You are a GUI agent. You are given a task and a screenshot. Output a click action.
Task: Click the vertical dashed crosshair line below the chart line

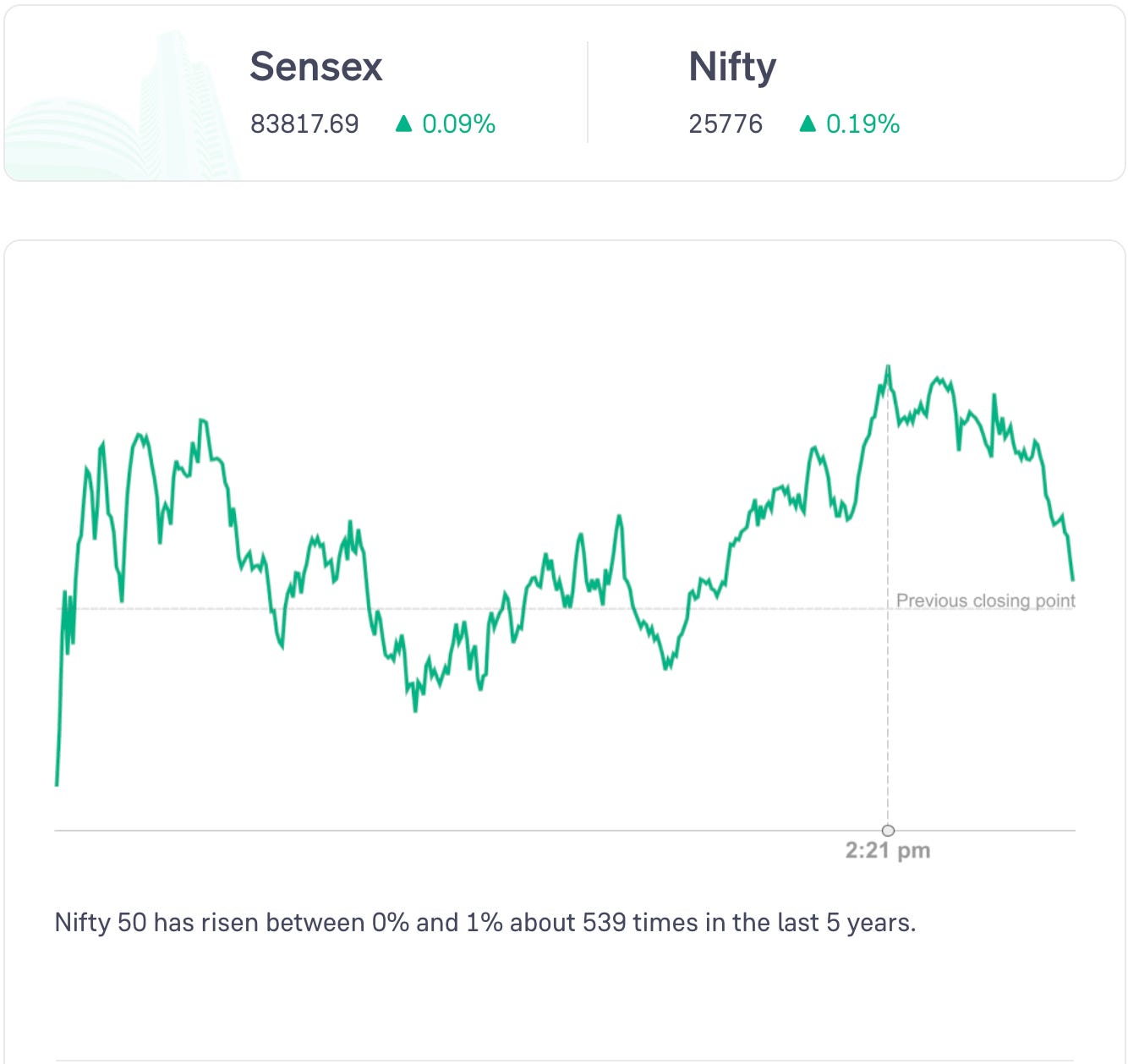888,719
